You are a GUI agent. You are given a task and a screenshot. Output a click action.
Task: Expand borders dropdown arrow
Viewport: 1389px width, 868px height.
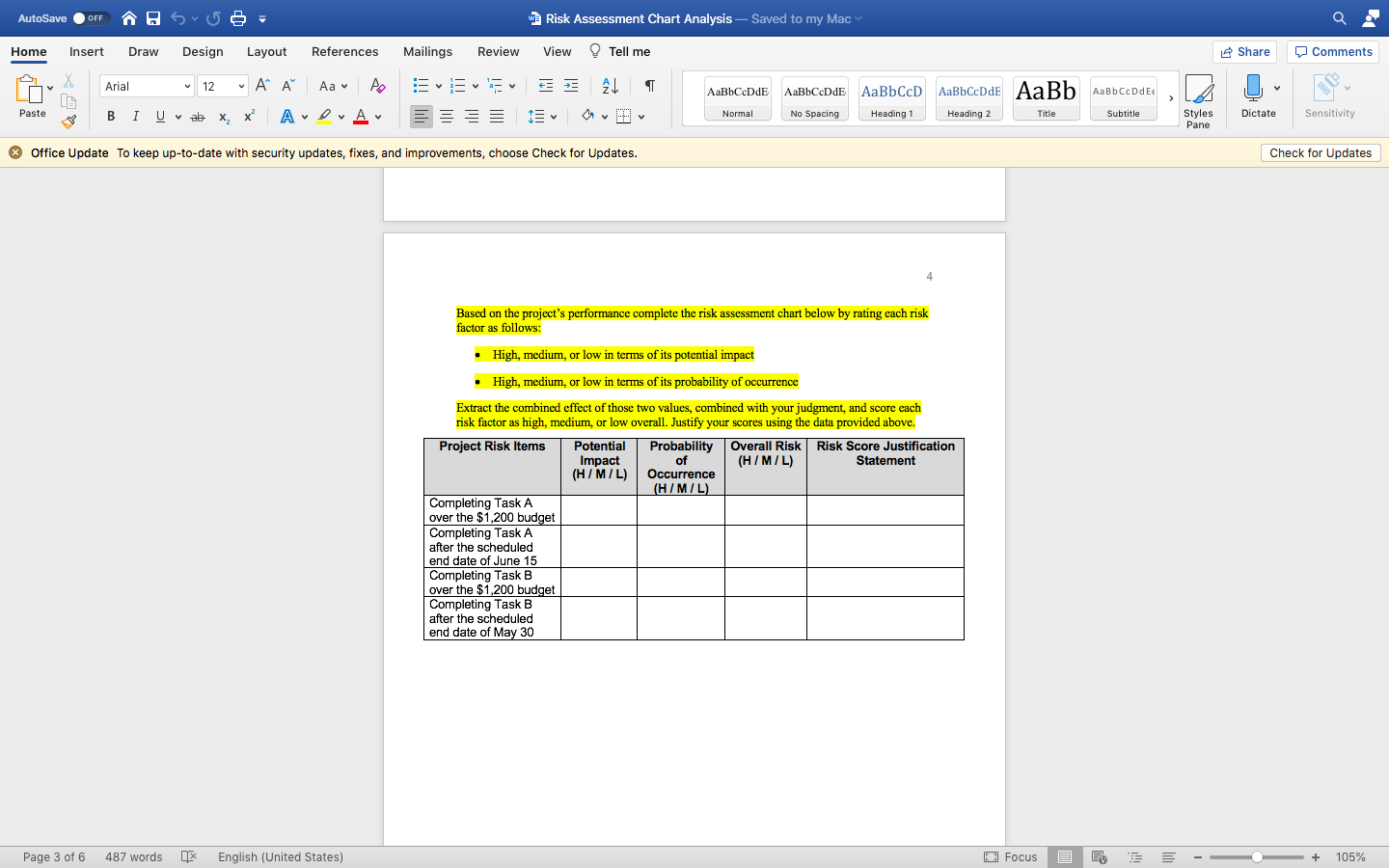tap(641, 118)
